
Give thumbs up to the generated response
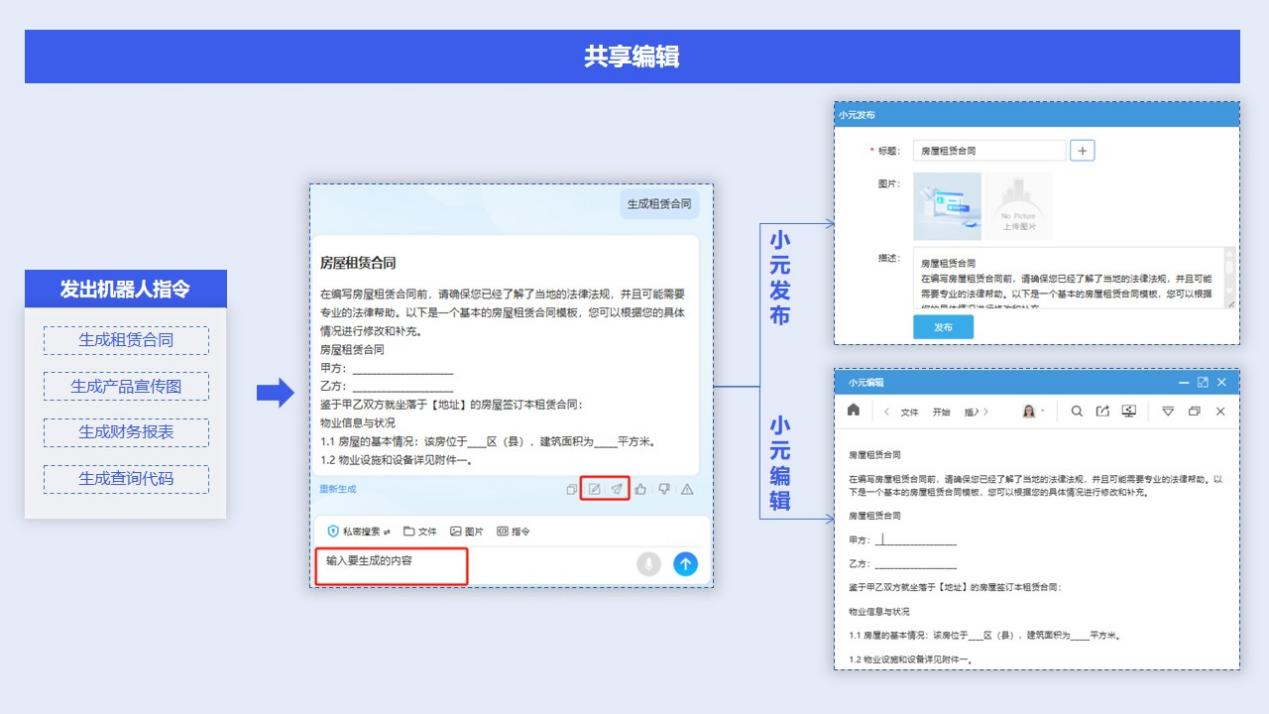[640, 489]
